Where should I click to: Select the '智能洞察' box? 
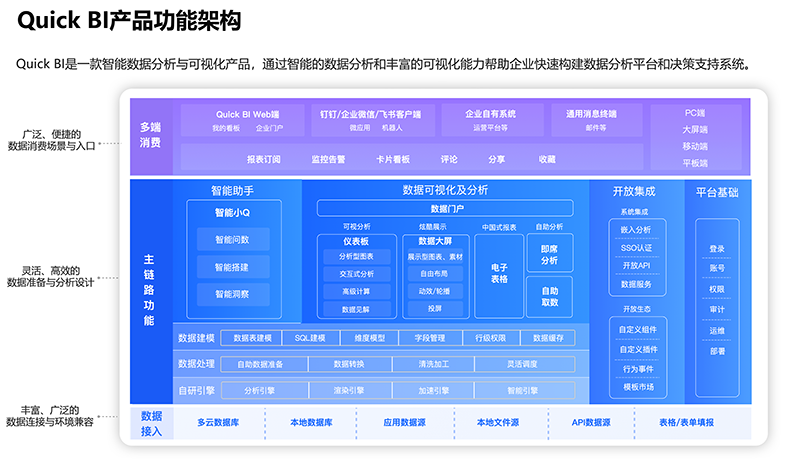[233, 294]
